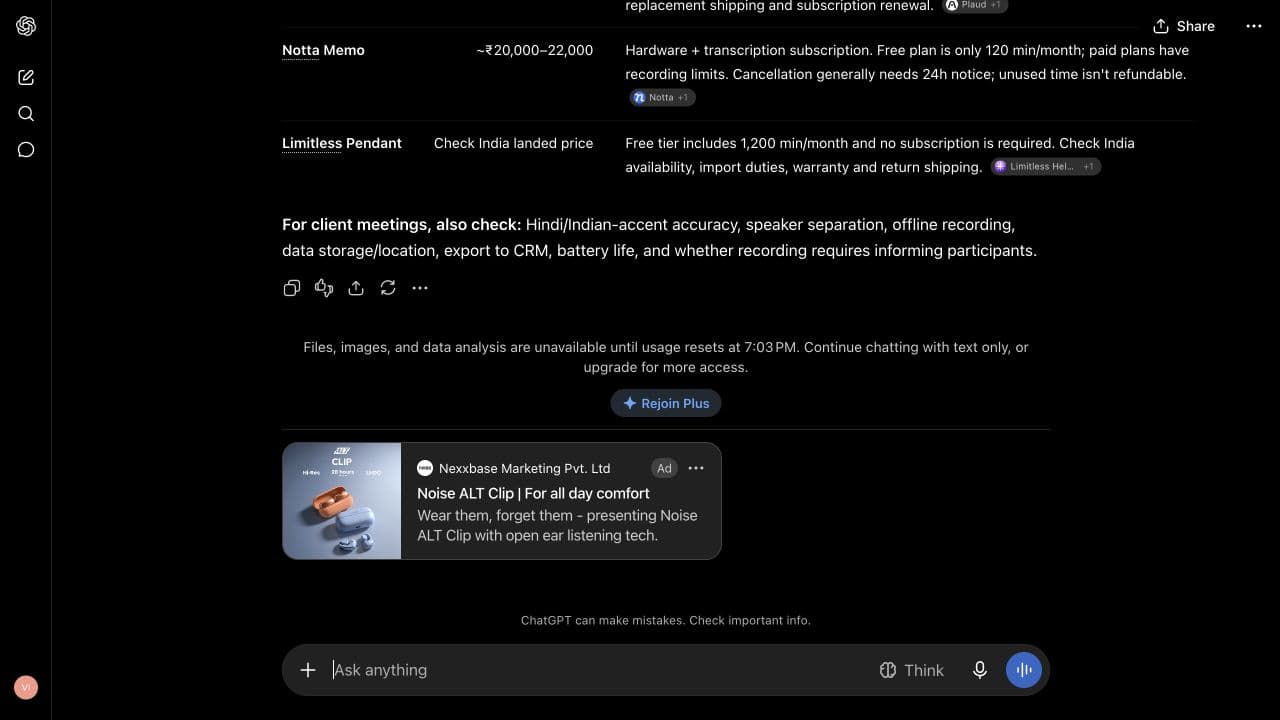The image size is (1280, 720).
Task: Open the Limitless Pendant product link
Action: (342, 143)
